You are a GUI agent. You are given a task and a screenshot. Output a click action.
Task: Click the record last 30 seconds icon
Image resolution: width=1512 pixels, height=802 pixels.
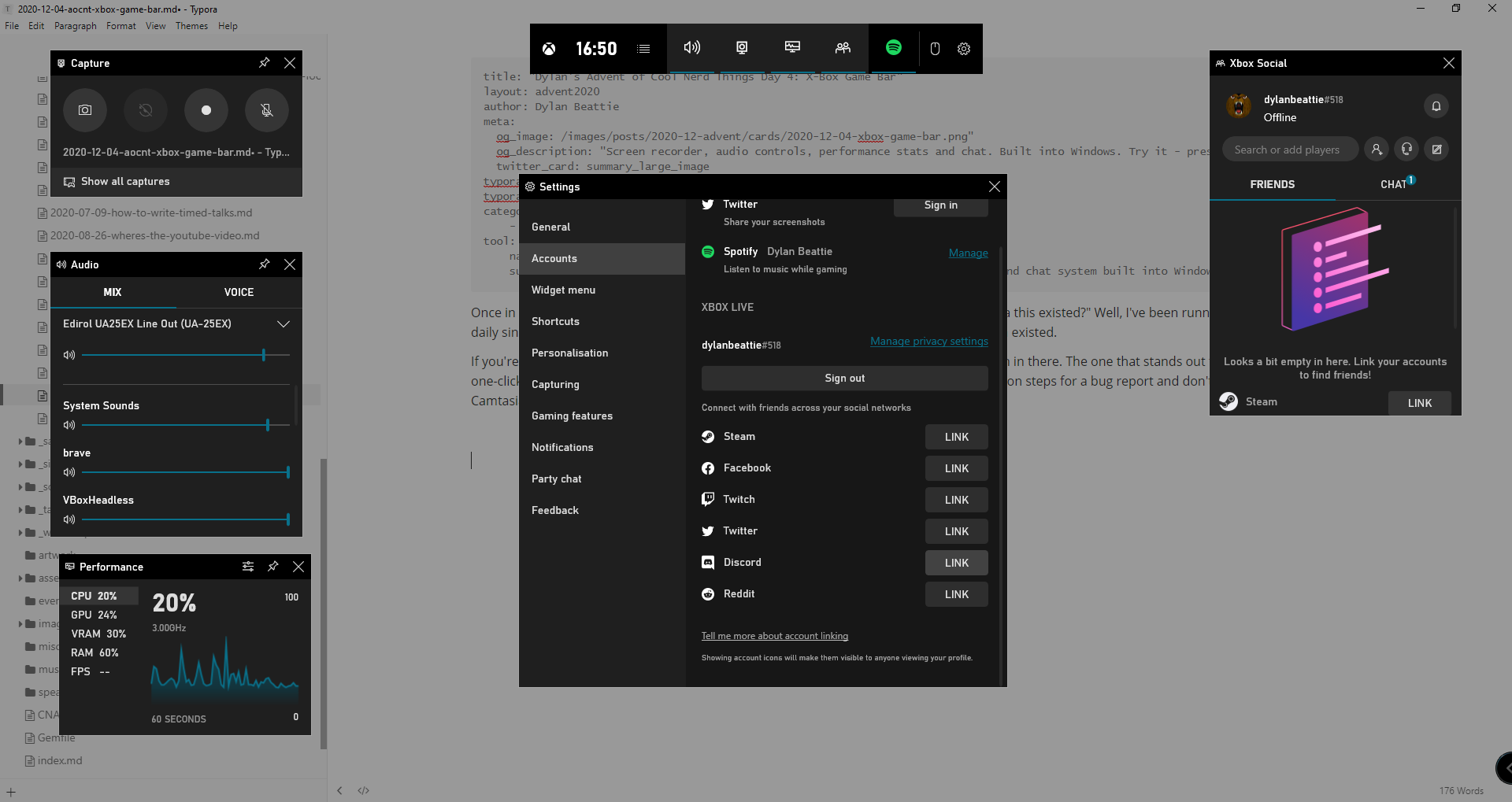146,110
